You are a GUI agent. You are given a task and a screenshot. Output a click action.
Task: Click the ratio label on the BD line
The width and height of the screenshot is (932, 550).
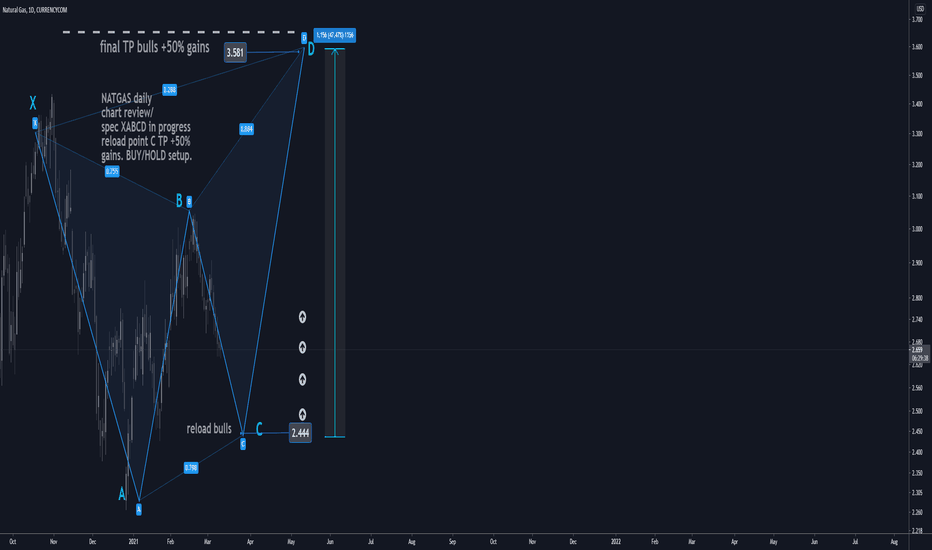[247, 129]
